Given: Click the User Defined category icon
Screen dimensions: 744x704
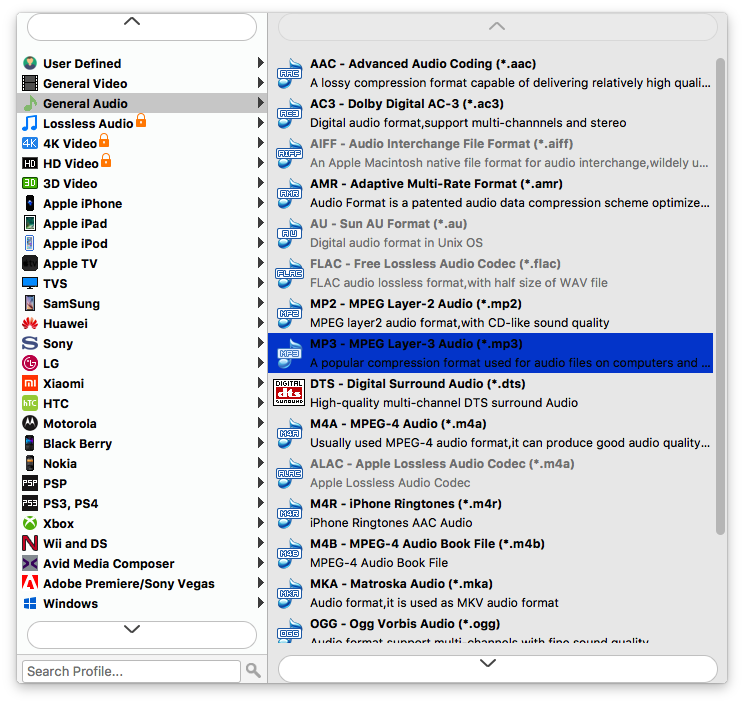Looking at the screenshot, I should (x=30, y=63).
